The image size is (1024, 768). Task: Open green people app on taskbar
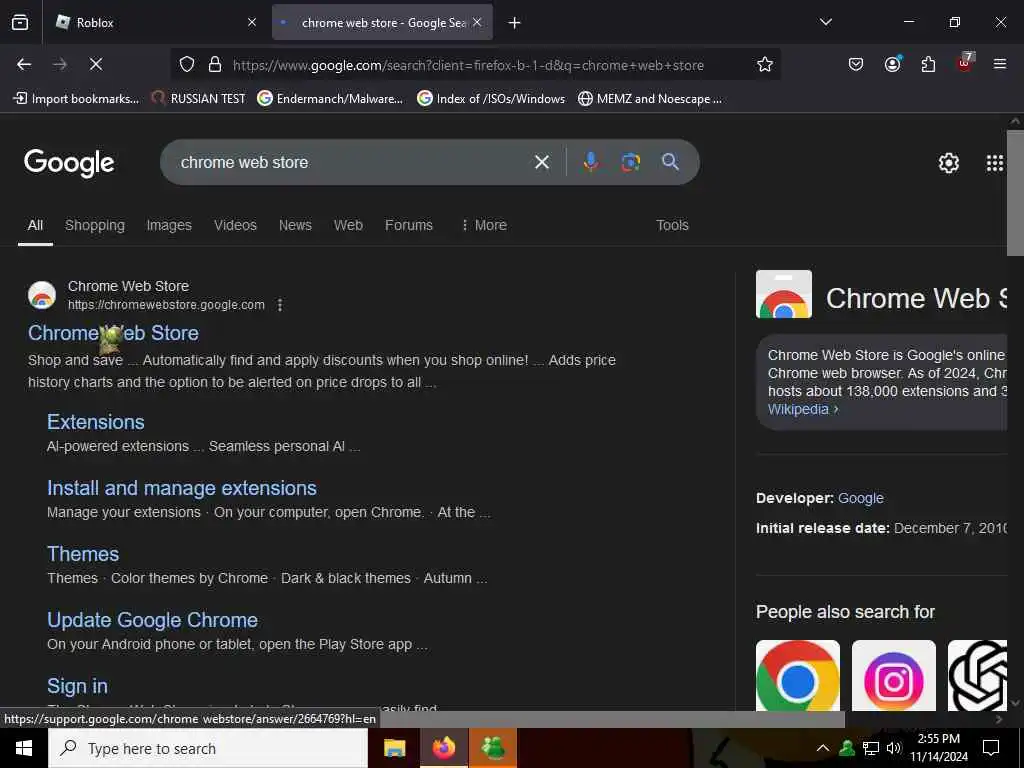click(x=493, y=748)
